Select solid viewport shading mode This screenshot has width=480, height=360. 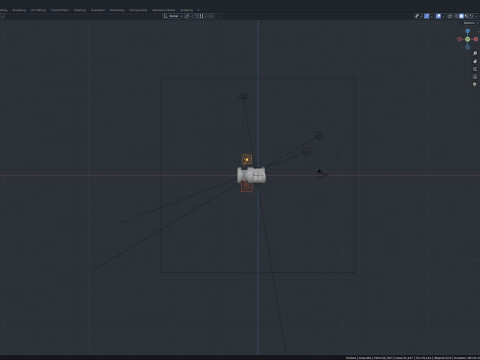pos(461,16)
